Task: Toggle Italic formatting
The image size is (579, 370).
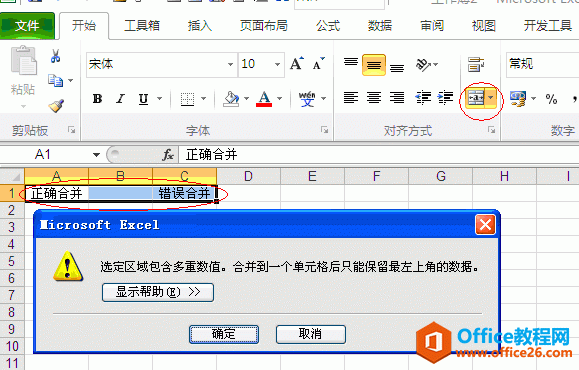Action: point(120,99)
